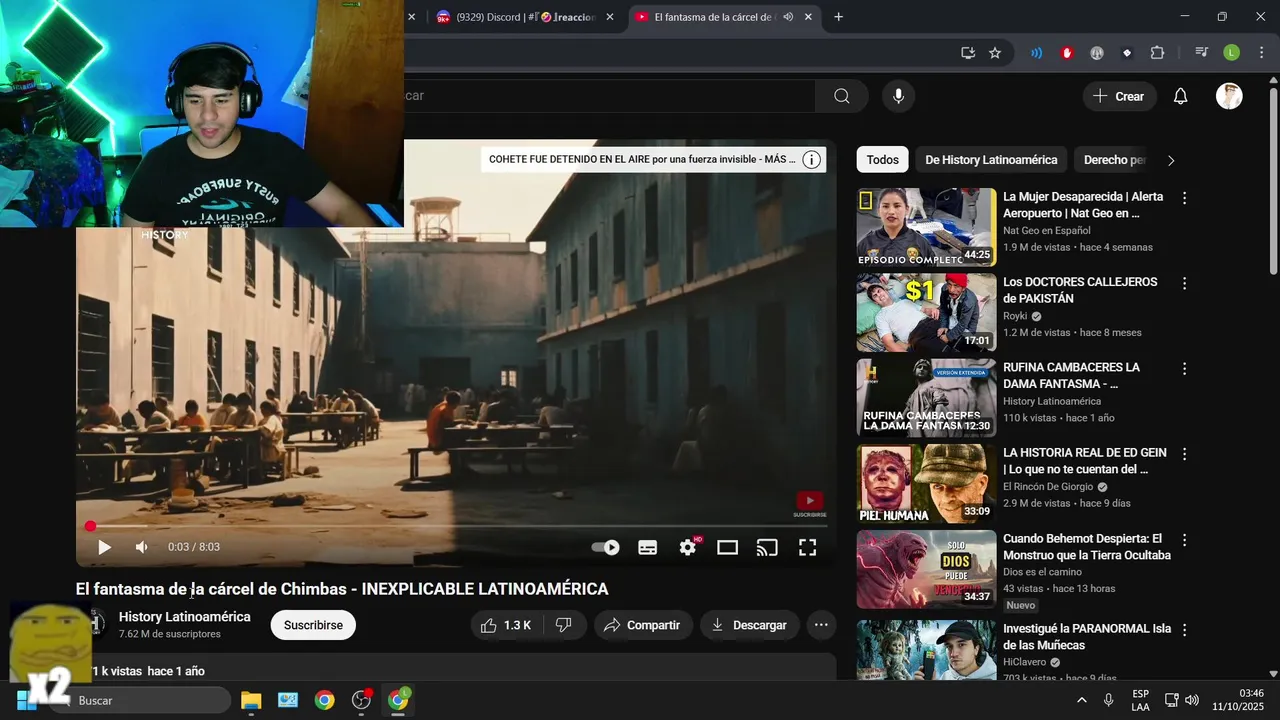
Task: Open a new browser tab
Action: (838, 17)
